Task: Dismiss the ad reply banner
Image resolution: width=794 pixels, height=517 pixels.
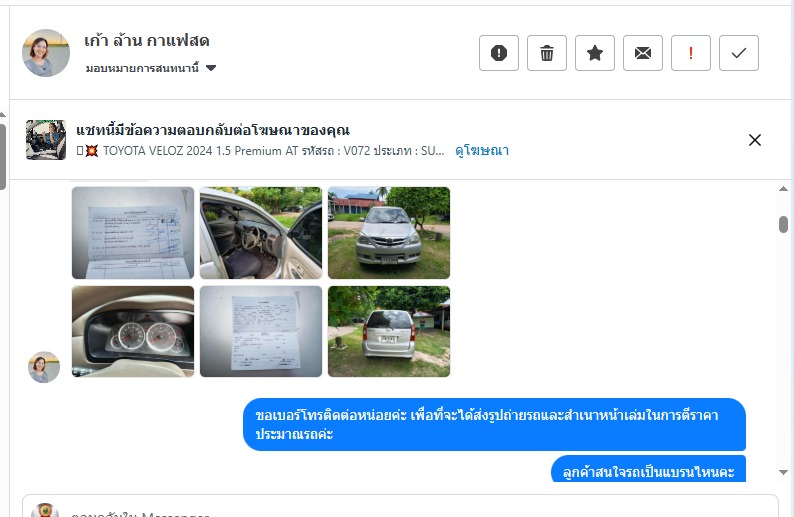Action: point(755,140)
